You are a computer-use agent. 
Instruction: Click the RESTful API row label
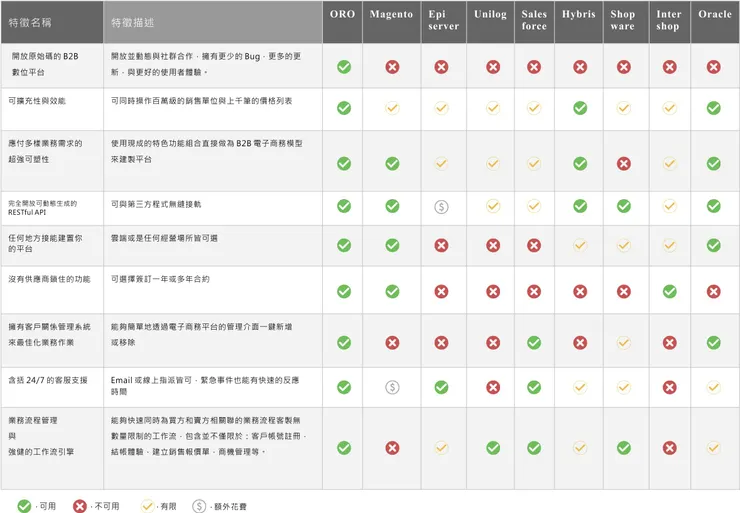click(x=42, y=208)
